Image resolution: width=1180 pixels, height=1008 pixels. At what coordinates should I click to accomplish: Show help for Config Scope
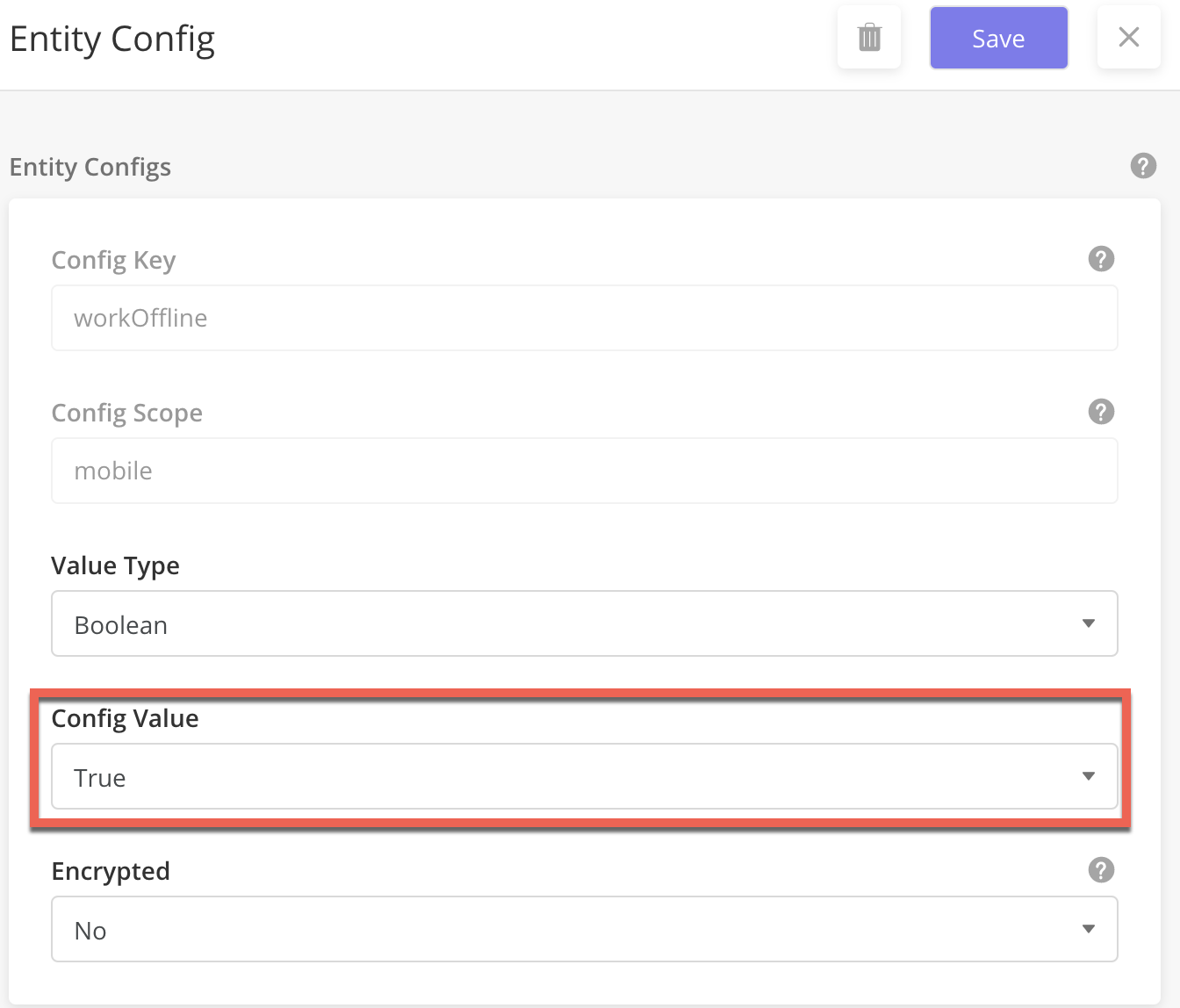[x=1101, y=412]
